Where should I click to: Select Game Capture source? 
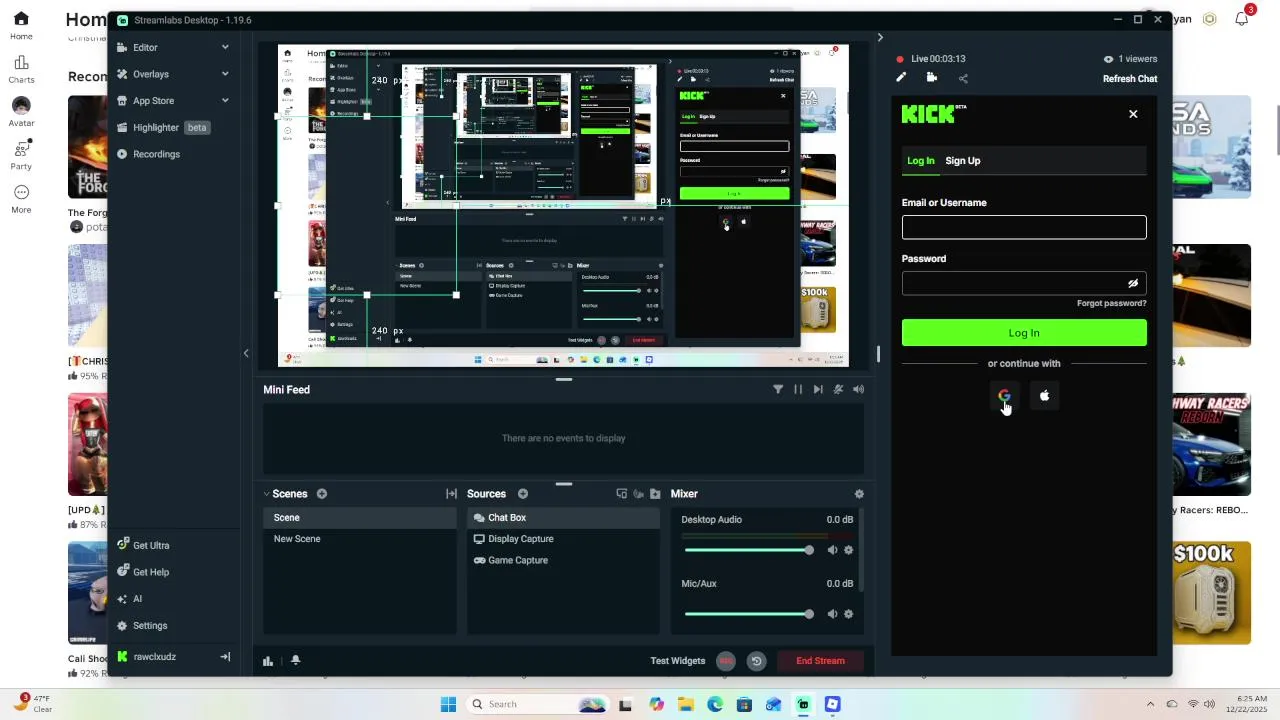[x=564, y=560]
